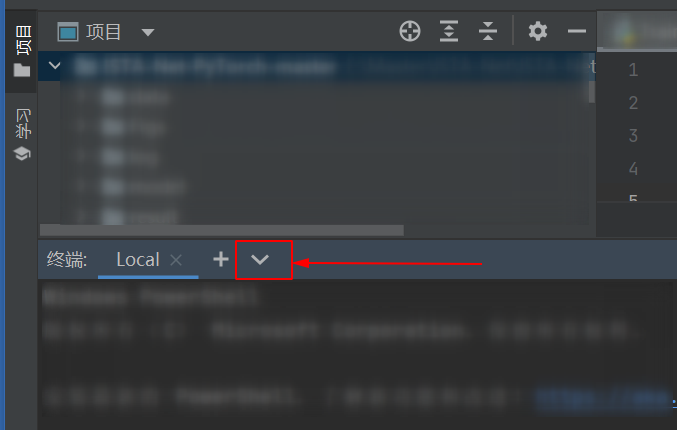Expand all items in project tree
Image resolution: width=677 pixels, height=430 pixels.
pyautogui.click(x=449, y=31)
